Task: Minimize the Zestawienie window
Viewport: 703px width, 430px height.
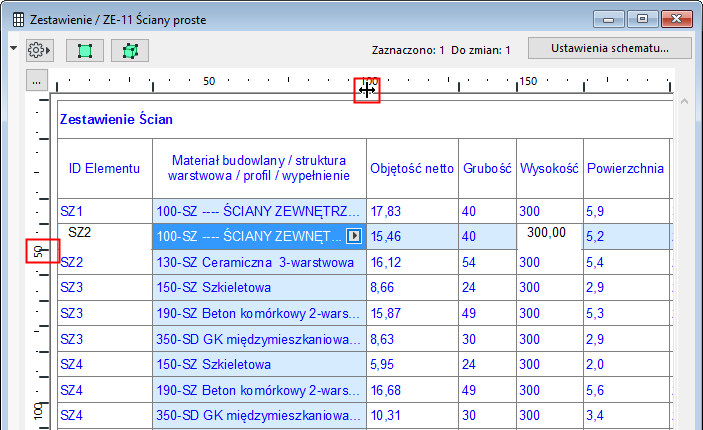Action: 608,19
